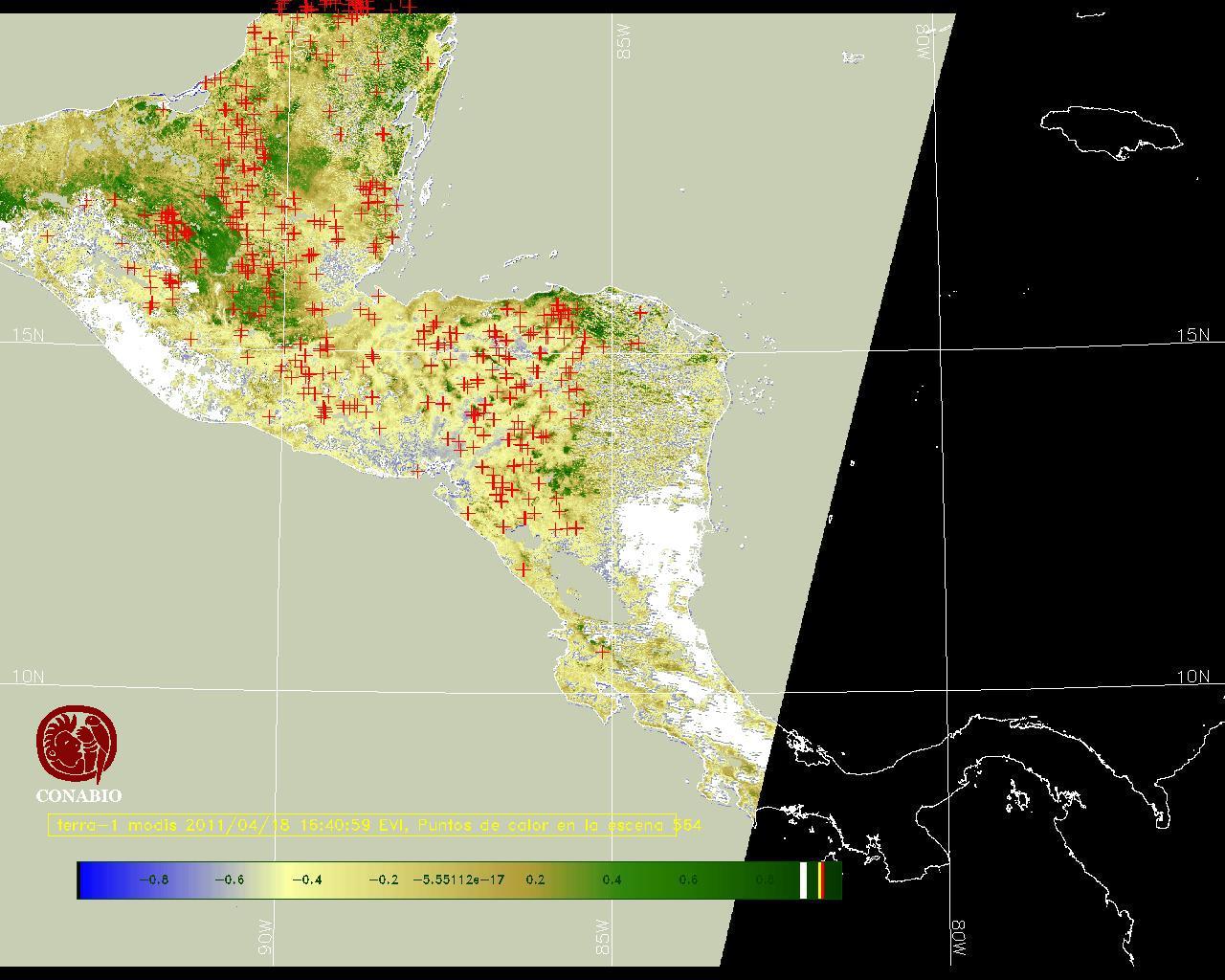Click the CONABIO text under the logo
This screenshot has width=1225, height=980.
[78, 796]
